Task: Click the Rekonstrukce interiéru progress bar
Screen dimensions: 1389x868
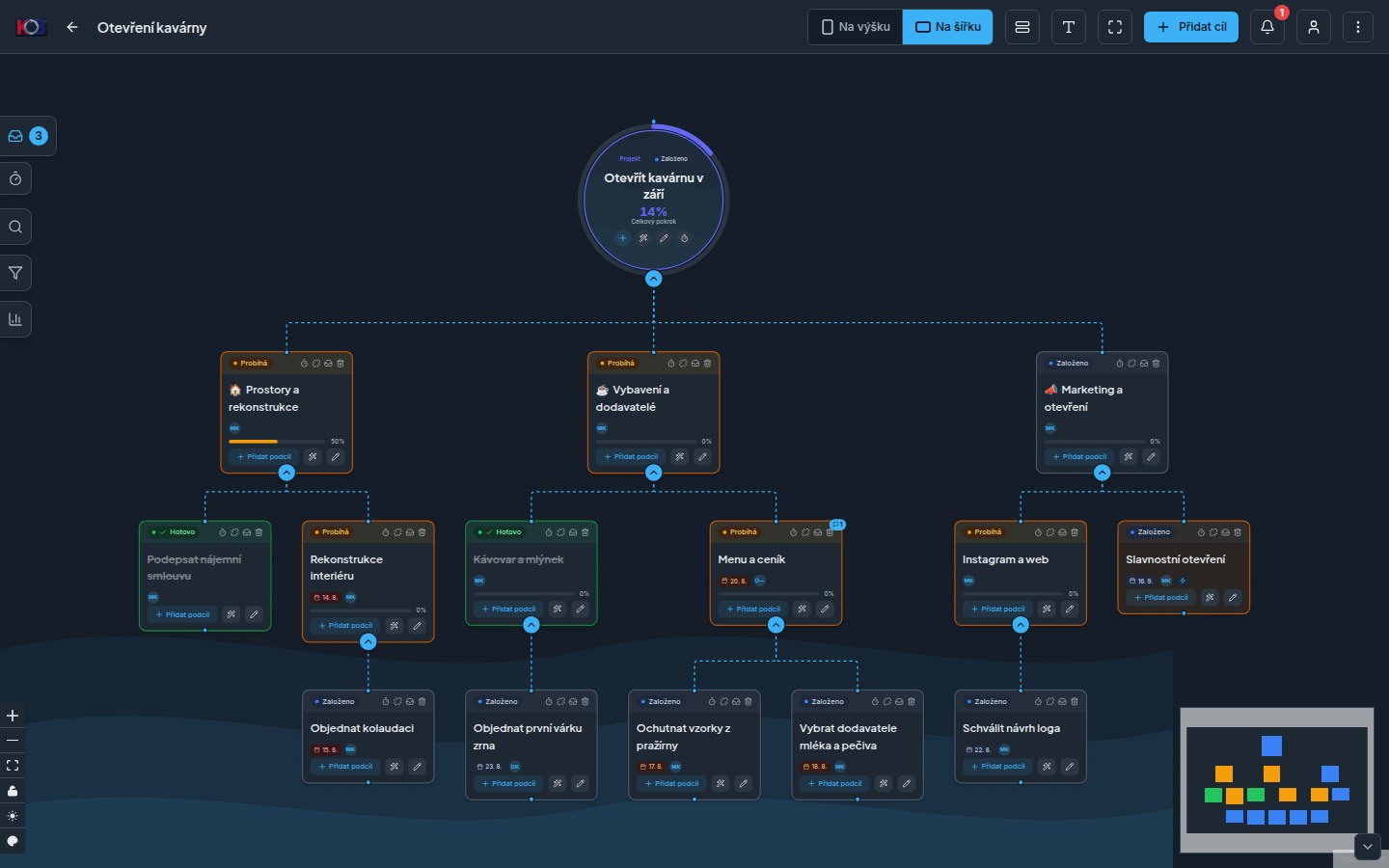Action: [359, 610]
